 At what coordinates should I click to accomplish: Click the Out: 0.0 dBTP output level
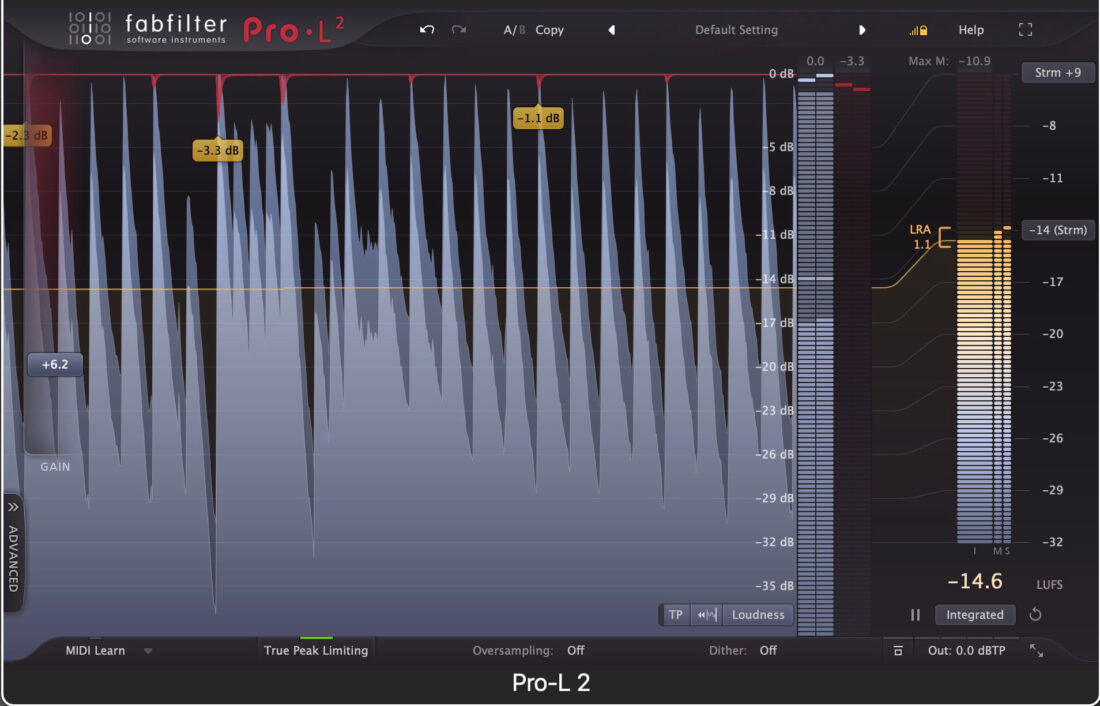966,651
